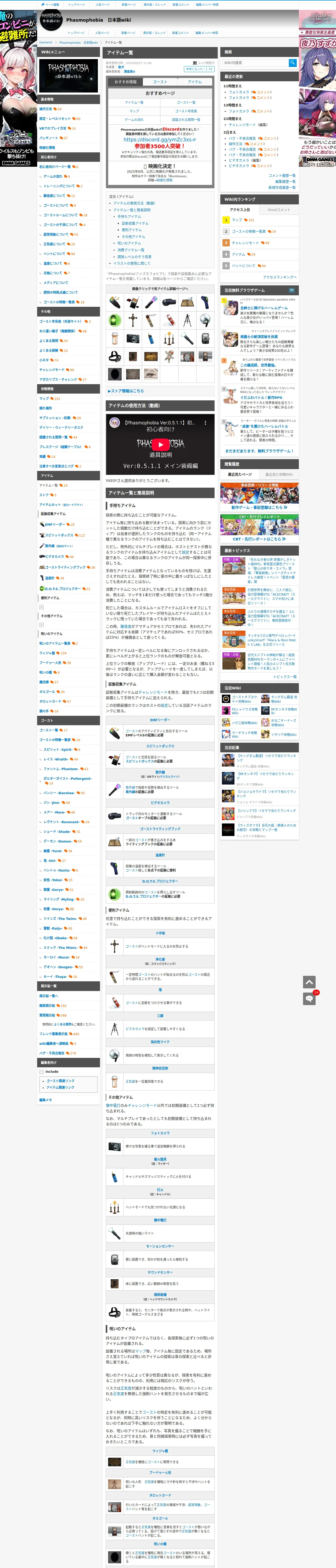
Task: Open 難易度 link in item description text
Action: click(126, 626)
